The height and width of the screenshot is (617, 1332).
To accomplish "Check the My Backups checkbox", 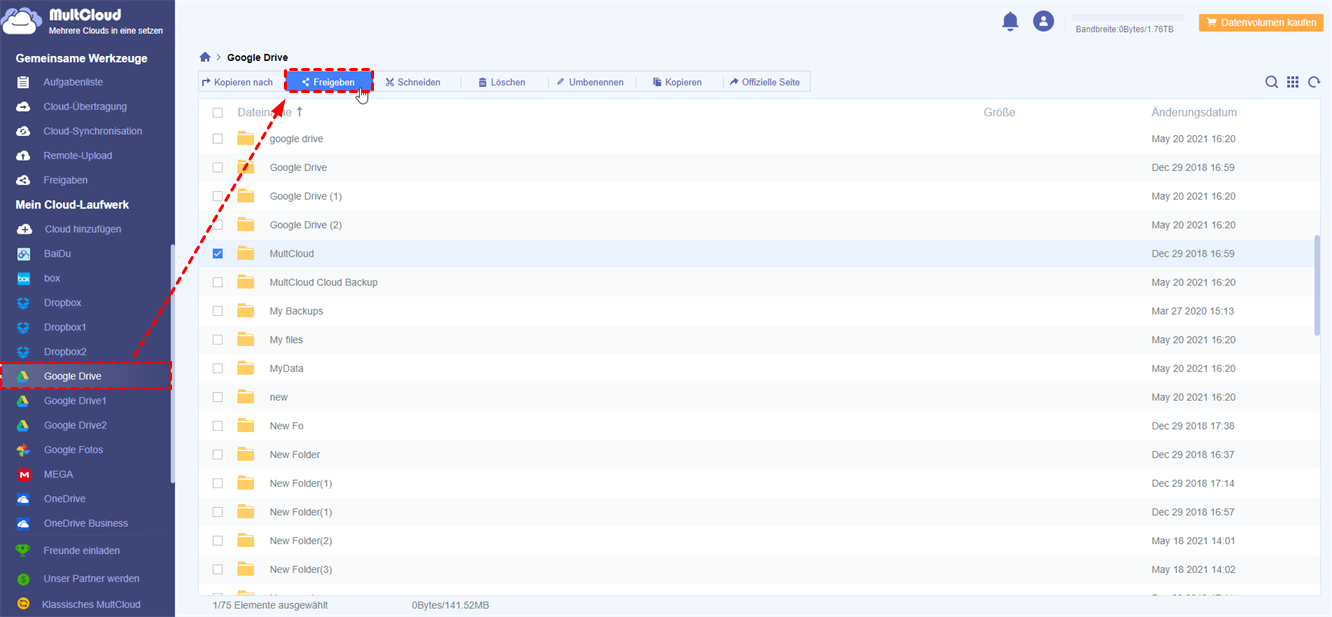I will click(218, 311).
